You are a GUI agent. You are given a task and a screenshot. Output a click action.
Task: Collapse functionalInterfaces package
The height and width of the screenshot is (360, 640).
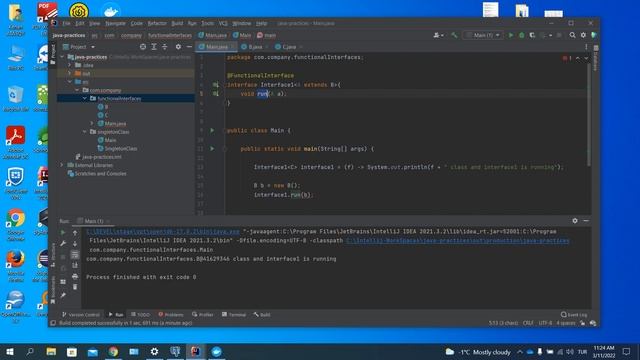(84, 98)
